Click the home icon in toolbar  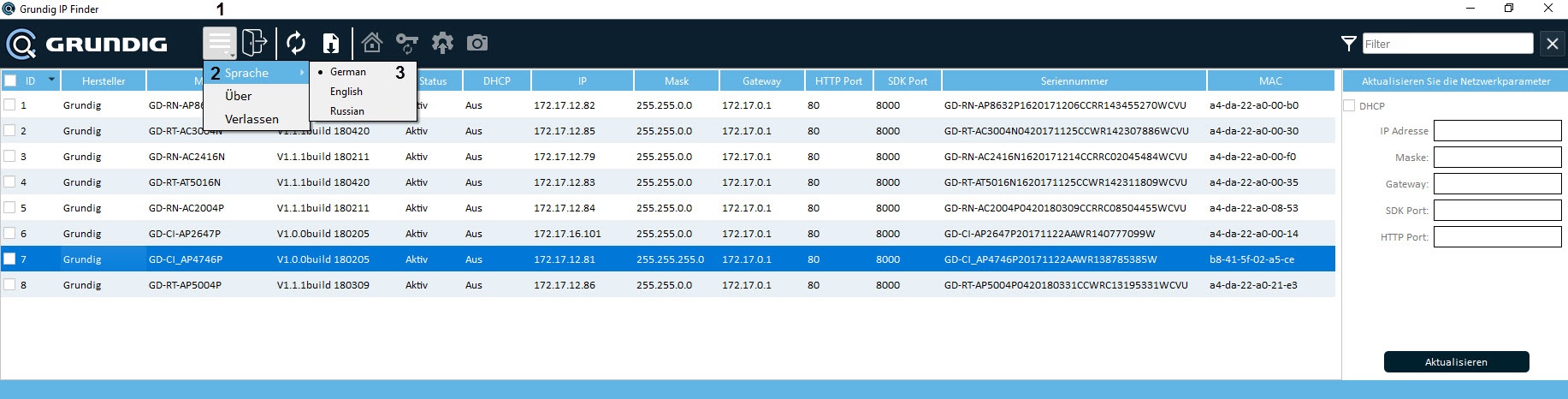click(371, 43)
